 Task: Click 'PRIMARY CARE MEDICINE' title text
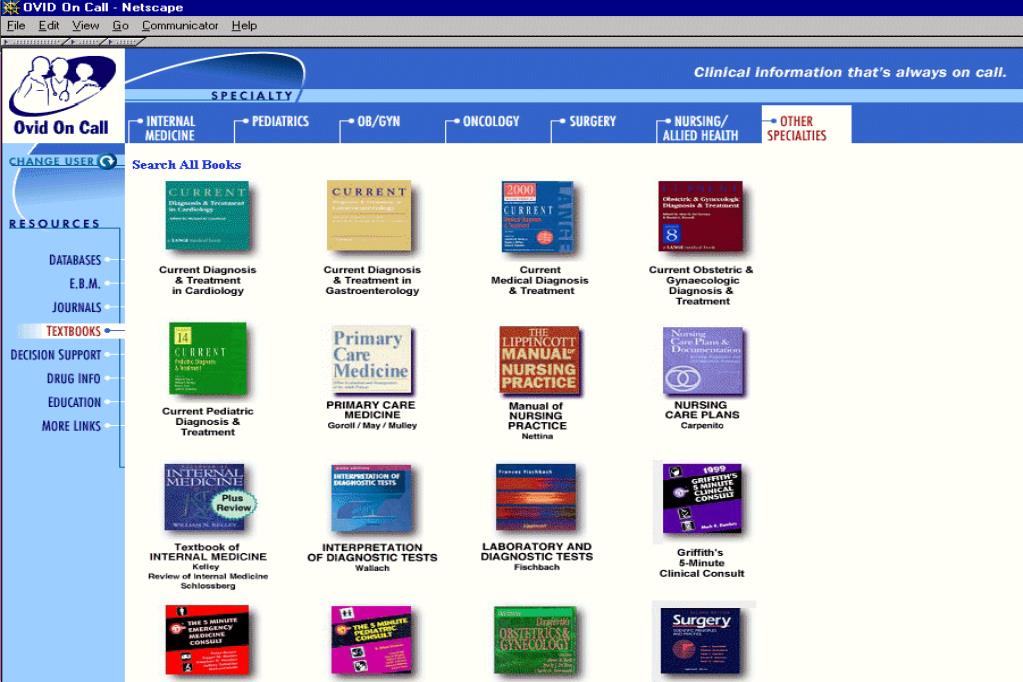(x=371, y=410)
